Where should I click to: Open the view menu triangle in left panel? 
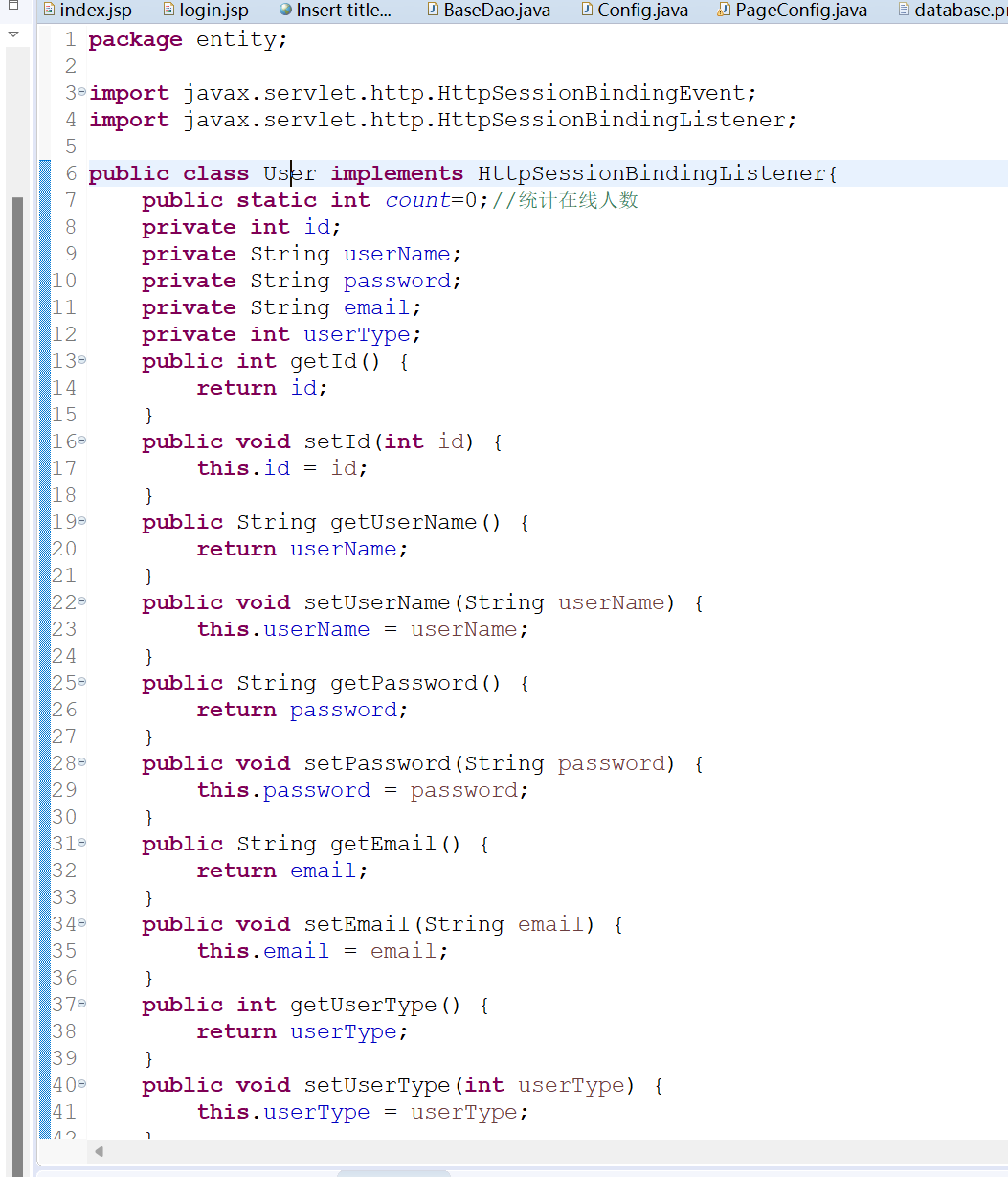click(13, 34)
